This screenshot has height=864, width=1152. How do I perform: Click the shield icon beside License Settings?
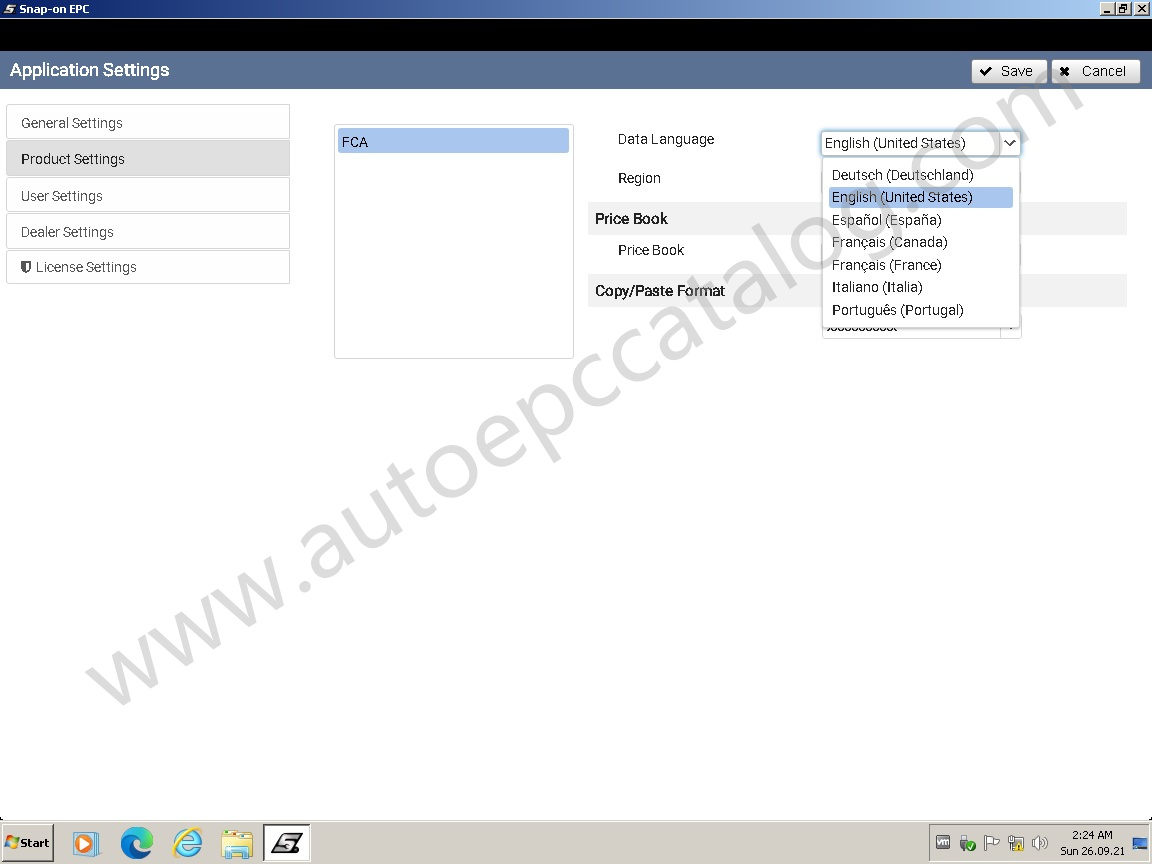tap(26, 267)
